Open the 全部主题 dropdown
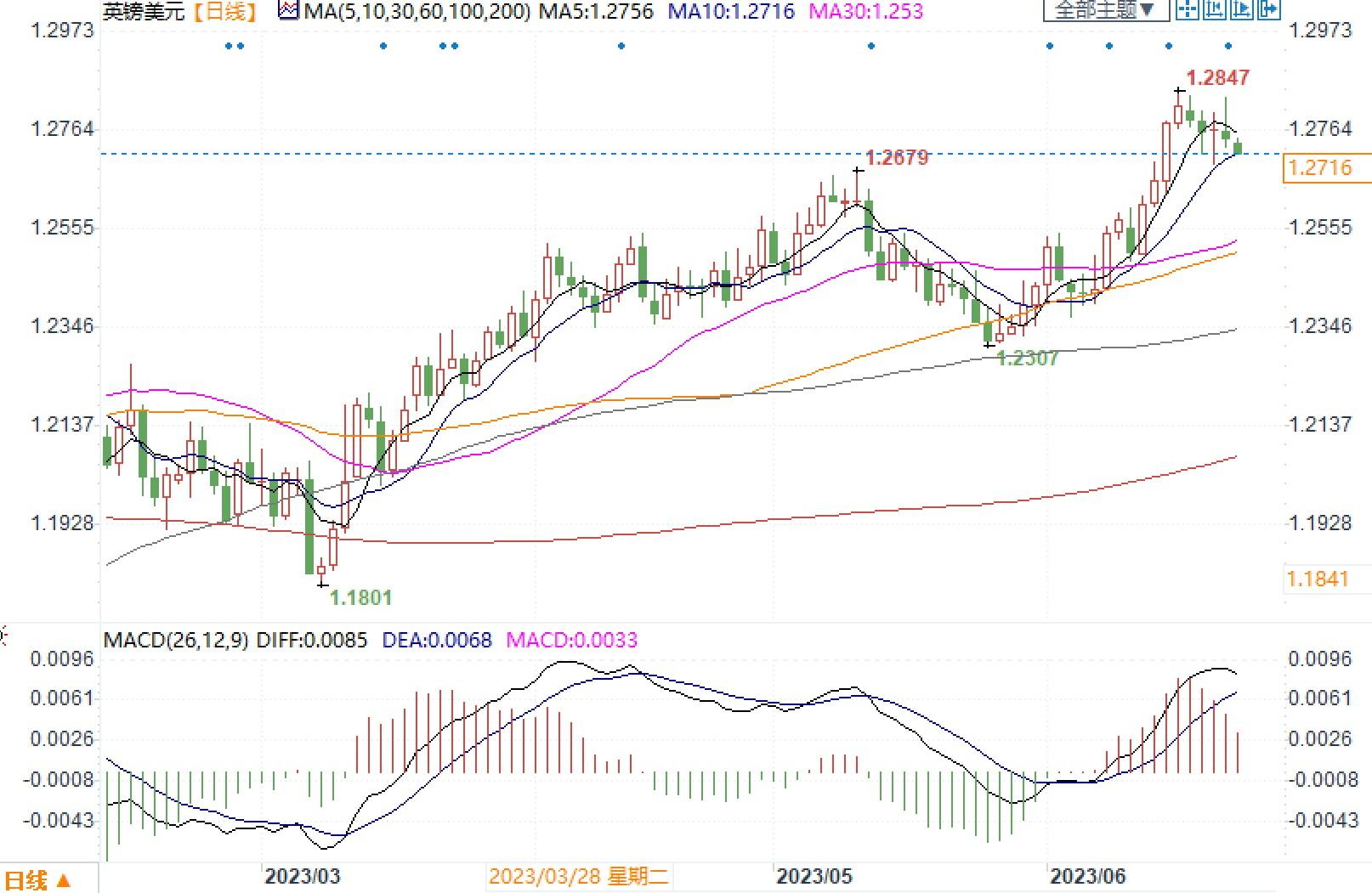Viewport: 1372px width, 893px height. (1106, 10)
